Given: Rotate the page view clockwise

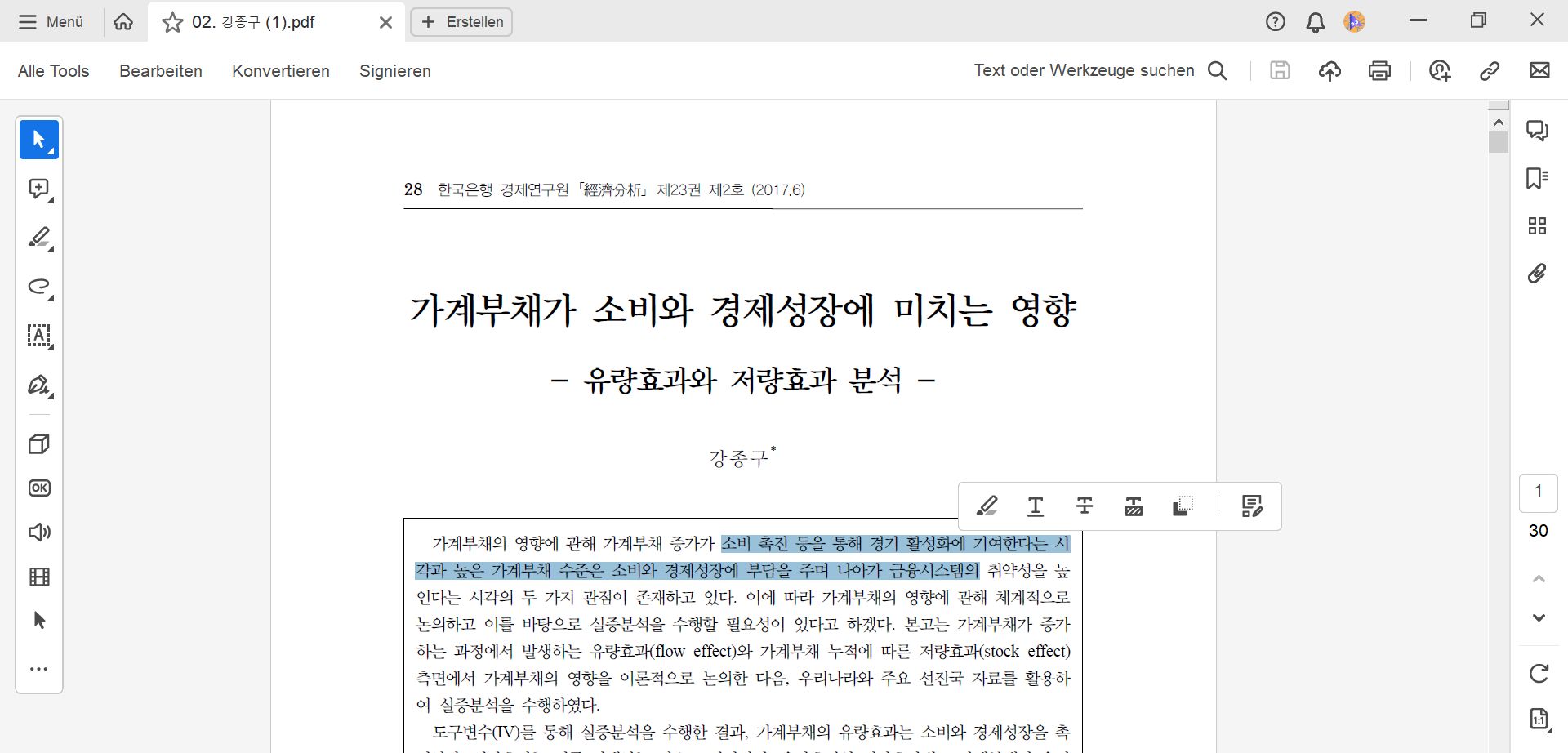Looking at the screenshot, I should 1539,674.
